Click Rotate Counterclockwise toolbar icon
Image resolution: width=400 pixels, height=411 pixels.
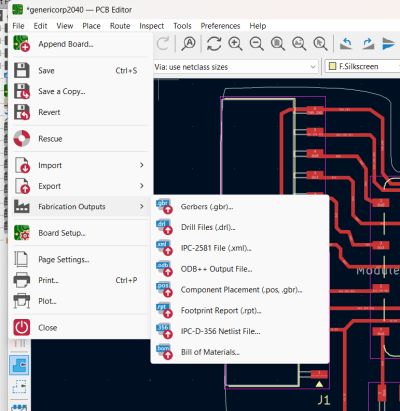pyautogui.click(x=346, y=44)
